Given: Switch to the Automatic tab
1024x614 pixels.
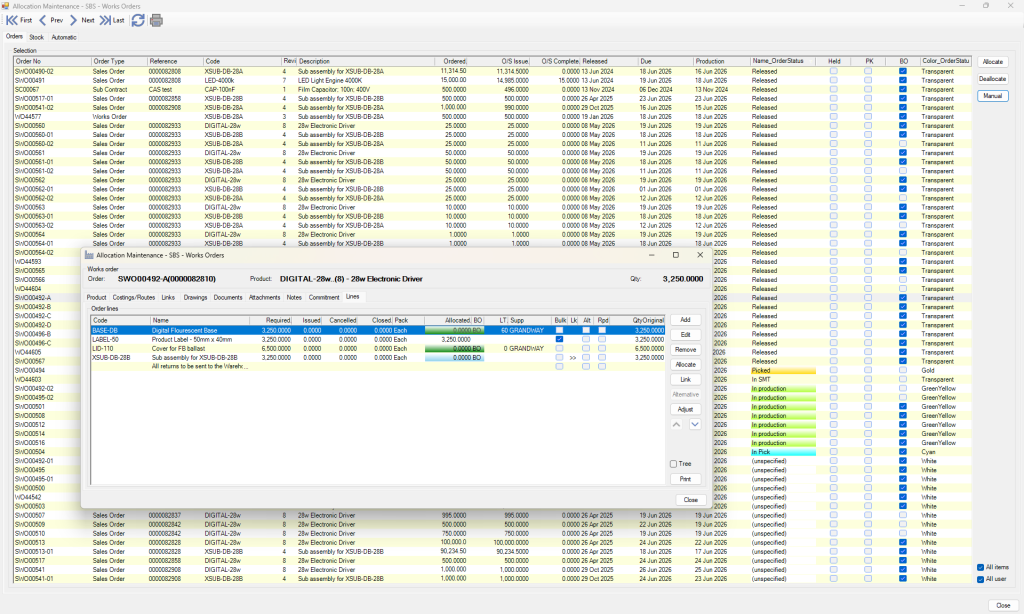Looking at the screenshot, I should click(64, 37).
